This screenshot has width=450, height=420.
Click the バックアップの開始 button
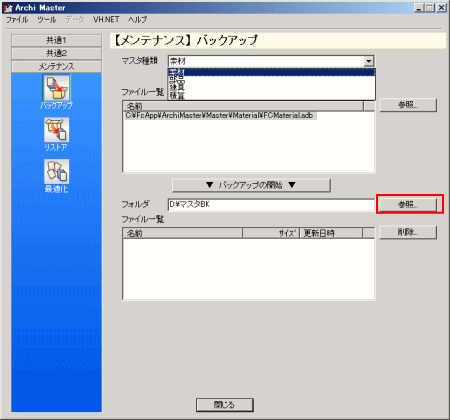pos(251,185)
